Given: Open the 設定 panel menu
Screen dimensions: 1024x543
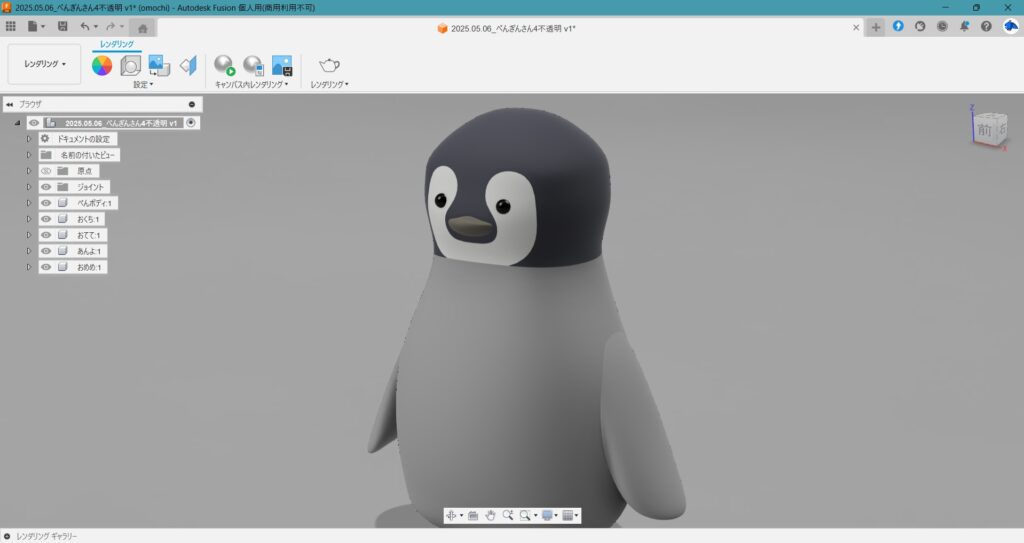Looking at the screenshot, I should pyautogui.click(x=143, y=85).
